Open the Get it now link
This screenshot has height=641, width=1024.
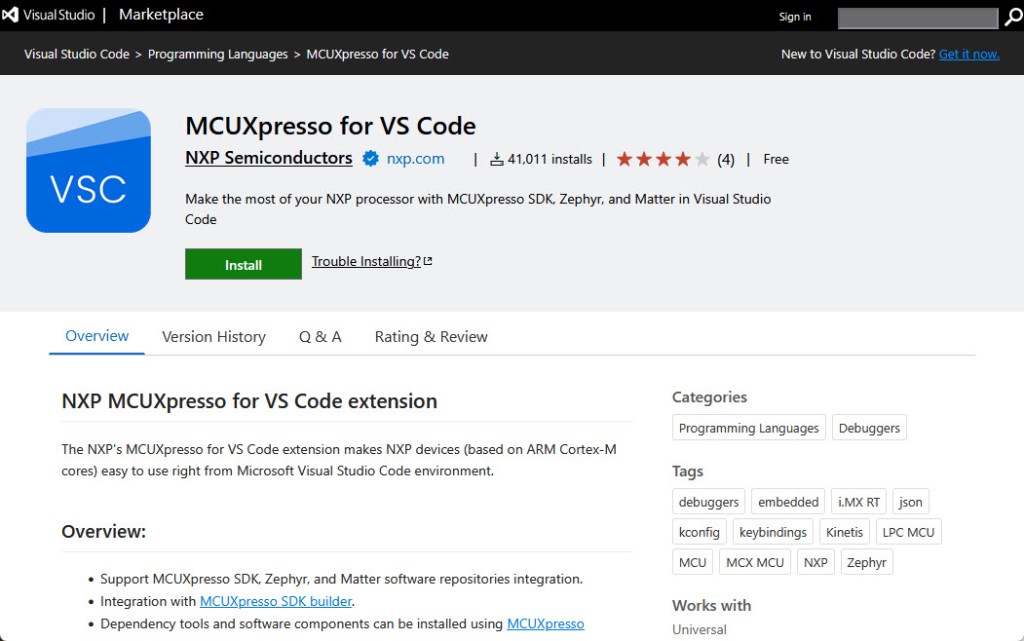pyautogui.click(x=968, y=54)
